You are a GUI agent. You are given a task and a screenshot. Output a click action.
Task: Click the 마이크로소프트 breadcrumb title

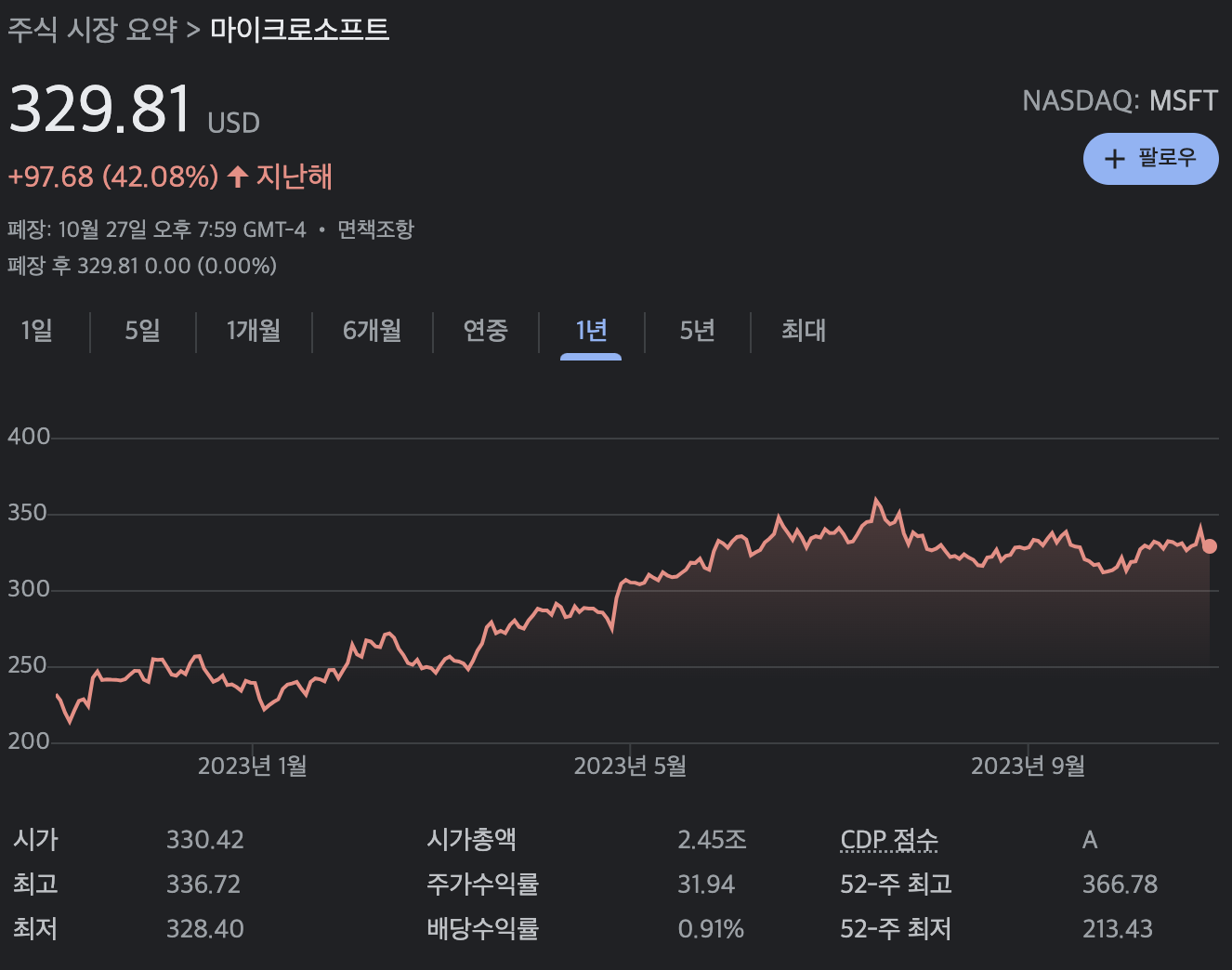click(299, 29)
